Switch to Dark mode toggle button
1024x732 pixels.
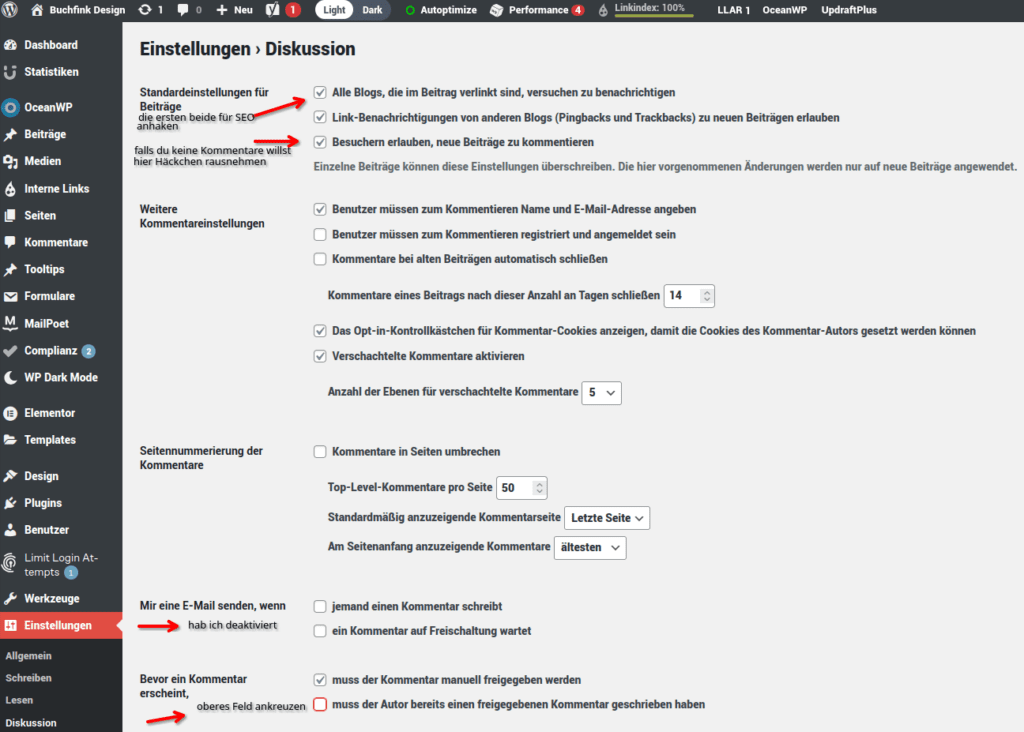tap(372, 10)
